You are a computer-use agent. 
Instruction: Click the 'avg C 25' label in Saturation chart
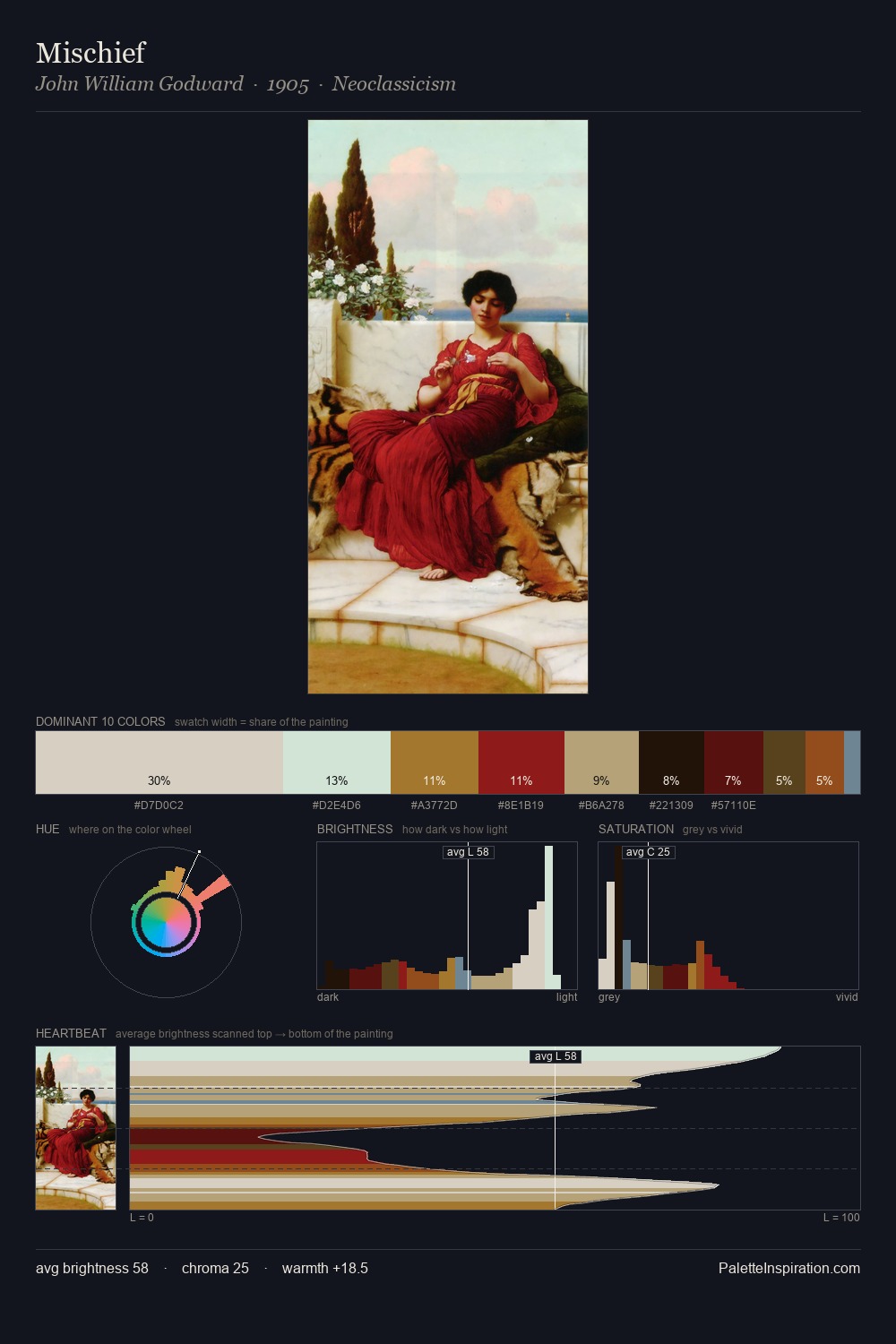pyautogui.click(x=648, y=852)
